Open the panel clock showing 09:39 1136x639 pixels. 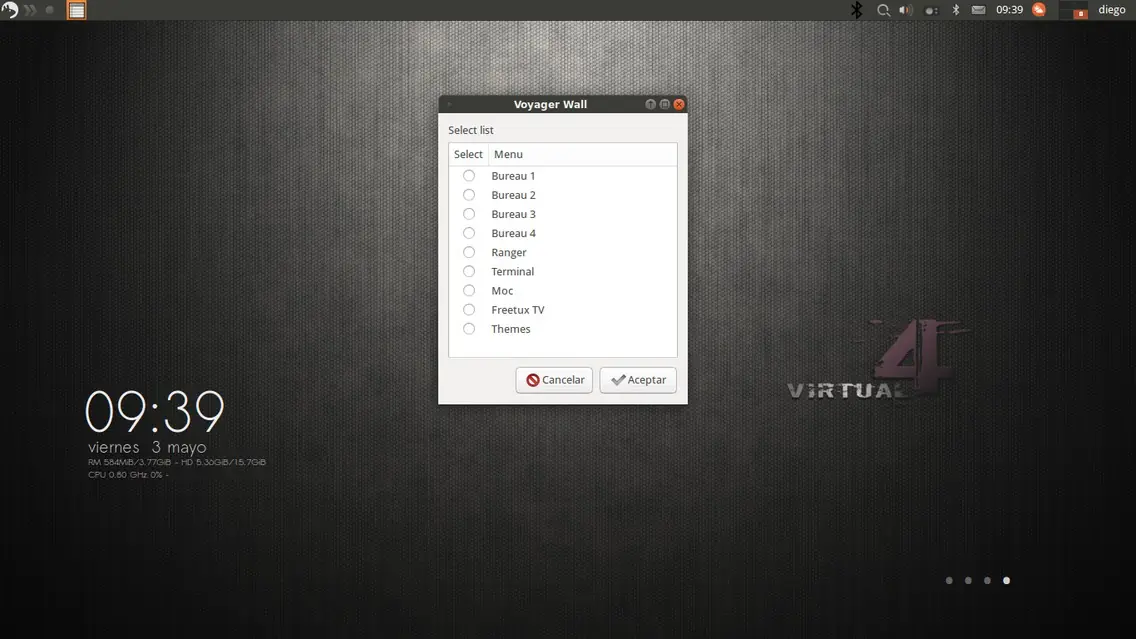point(1009,10)
